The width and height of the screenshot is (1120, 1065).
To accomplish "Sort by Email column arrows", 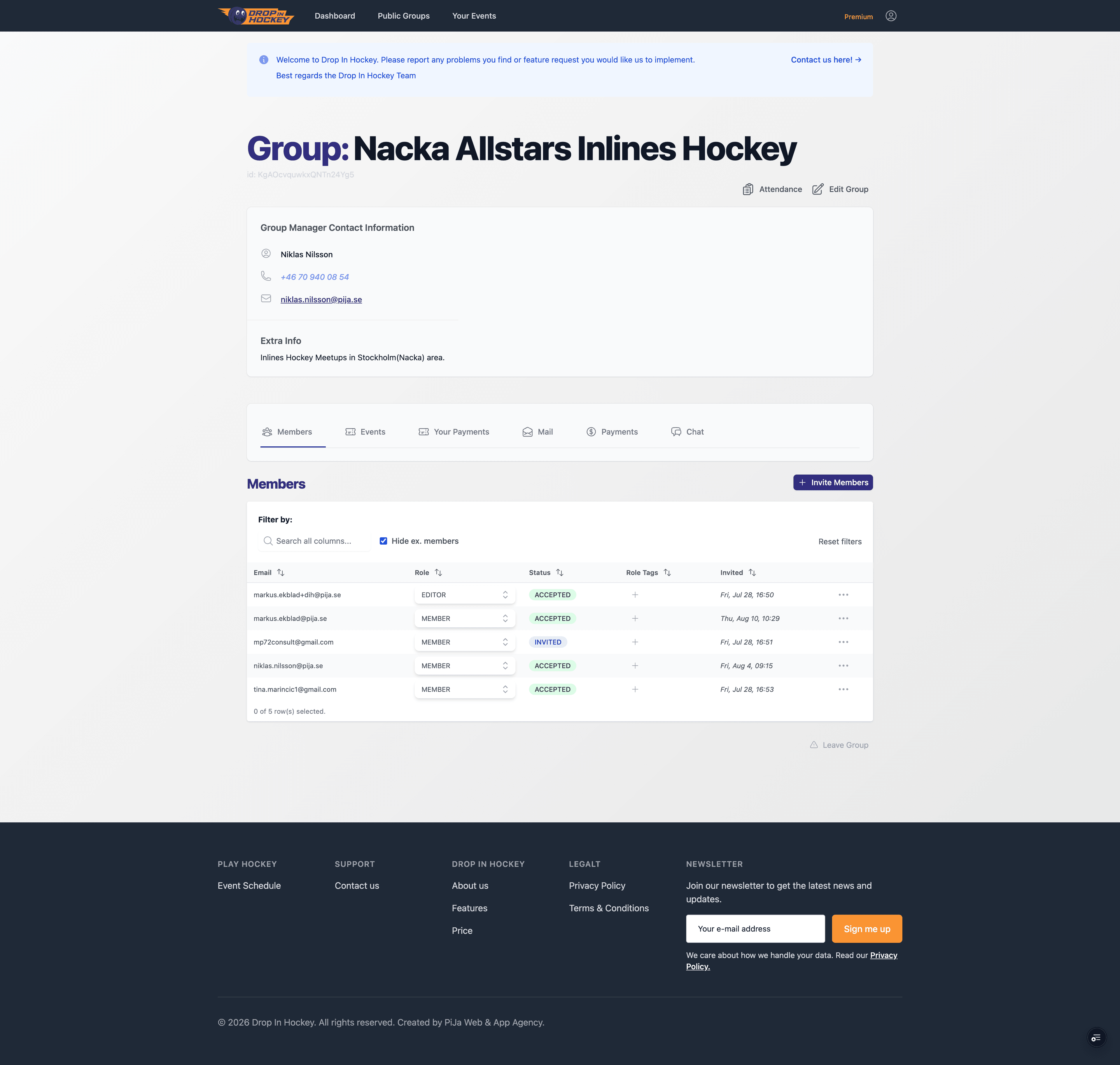I will [281, 573].
